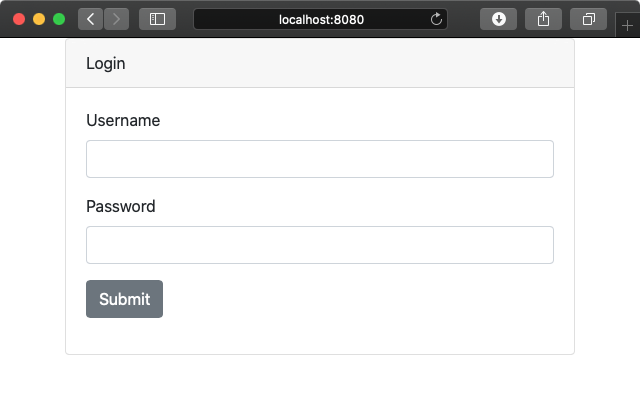Open the Share menu

point(543,19)
